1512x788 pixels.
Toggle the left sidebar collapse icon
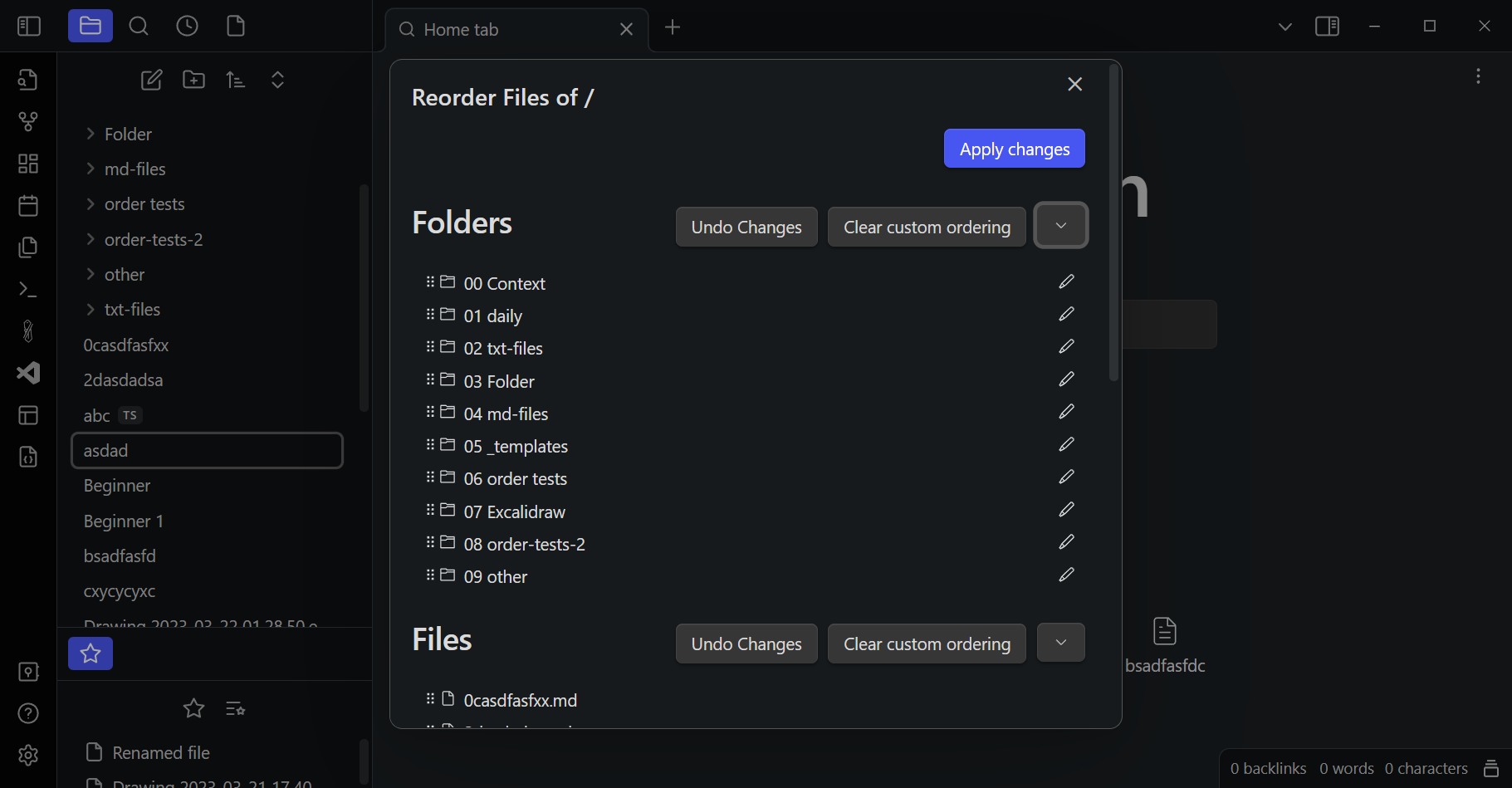tap(29, 27)
